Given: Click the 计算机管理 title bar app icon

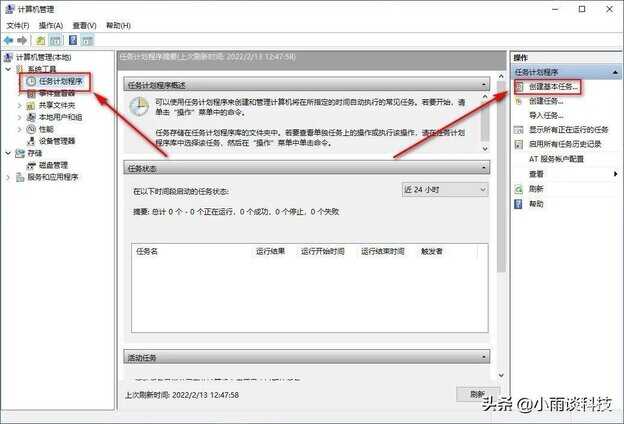Looking at the screenshot, I should [x=10, y=9].
